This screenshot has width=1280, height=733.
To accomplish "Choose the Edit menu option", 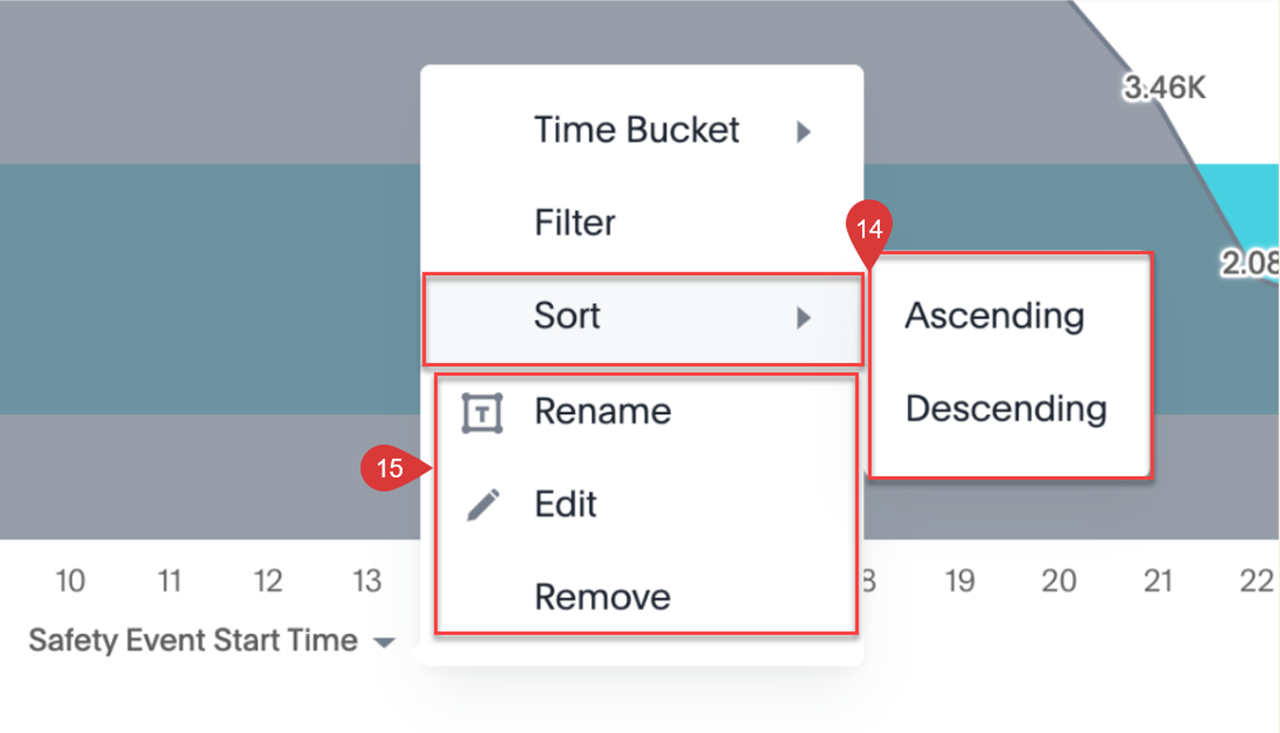I will (566, 505).
